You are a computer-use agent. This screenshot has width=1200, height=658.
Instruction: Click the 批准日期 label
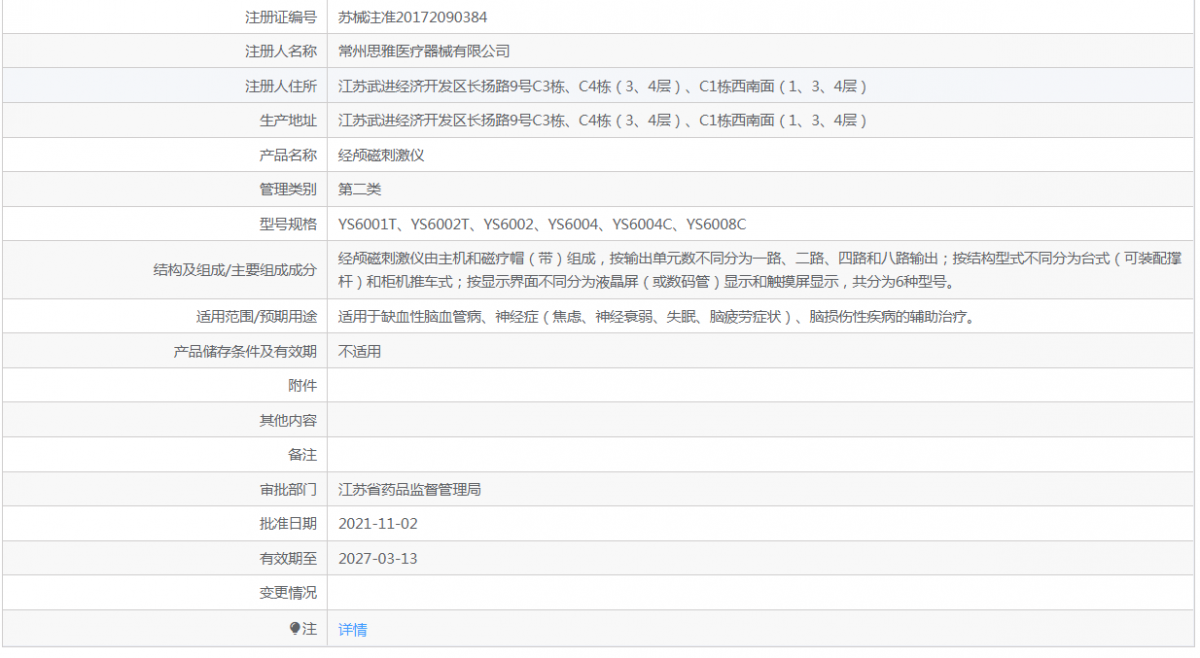[x=288, y=524]
